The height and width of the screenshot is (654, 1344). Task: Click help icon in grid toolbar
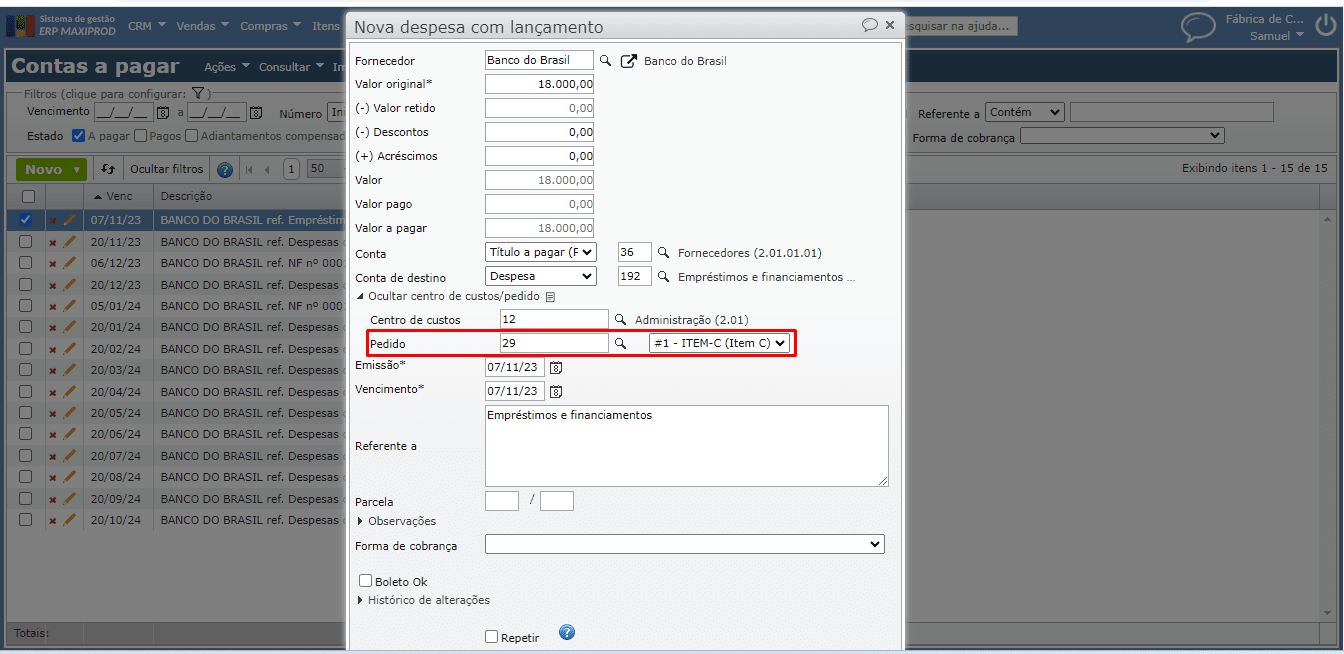[x=225, y=170]
